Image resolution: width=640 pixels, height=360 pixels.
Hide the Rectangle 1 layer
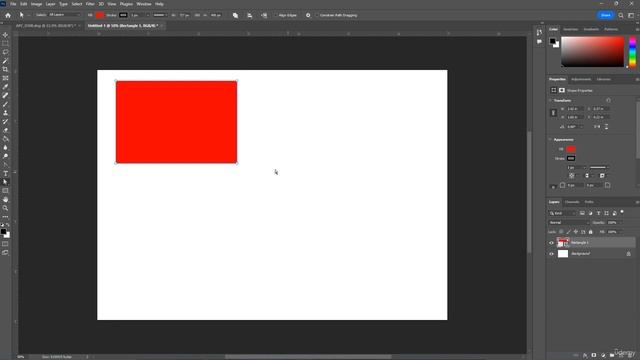tap(551, 243)
